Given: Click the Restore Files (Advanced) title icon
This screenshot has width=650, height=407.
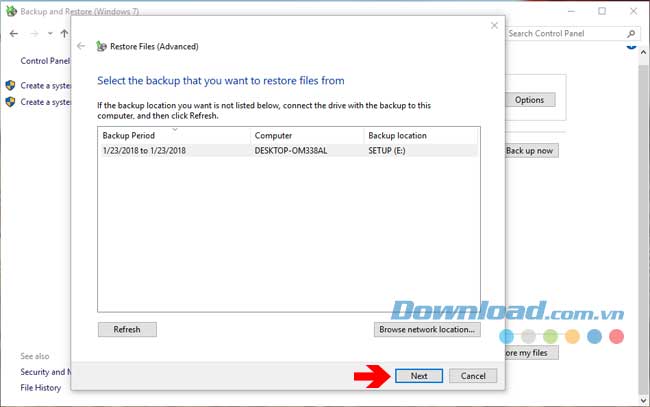Looking at the screenshot, I should [101, 46].
